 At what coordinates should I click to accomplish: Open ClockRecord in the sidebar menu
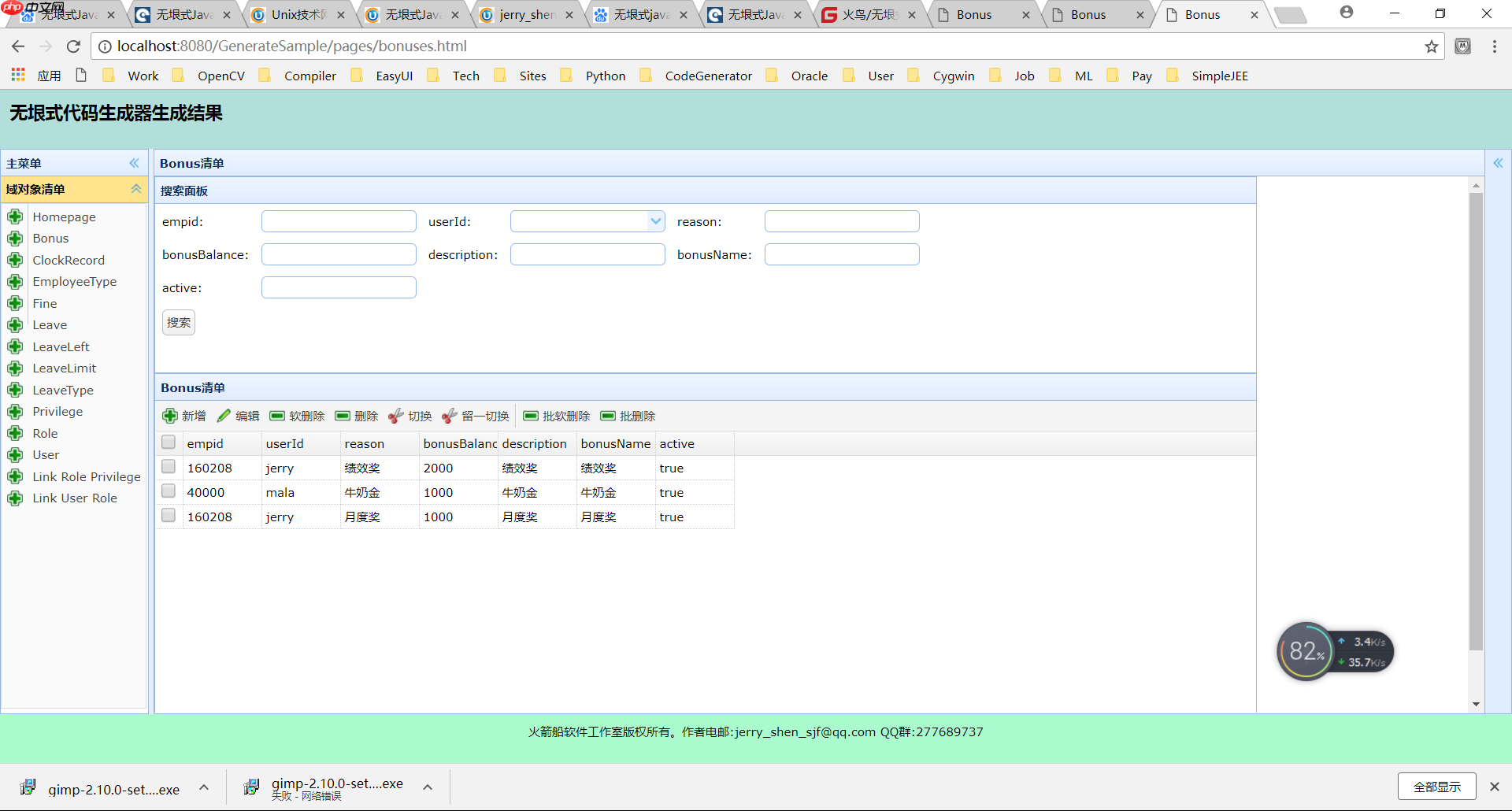[69, 260]
